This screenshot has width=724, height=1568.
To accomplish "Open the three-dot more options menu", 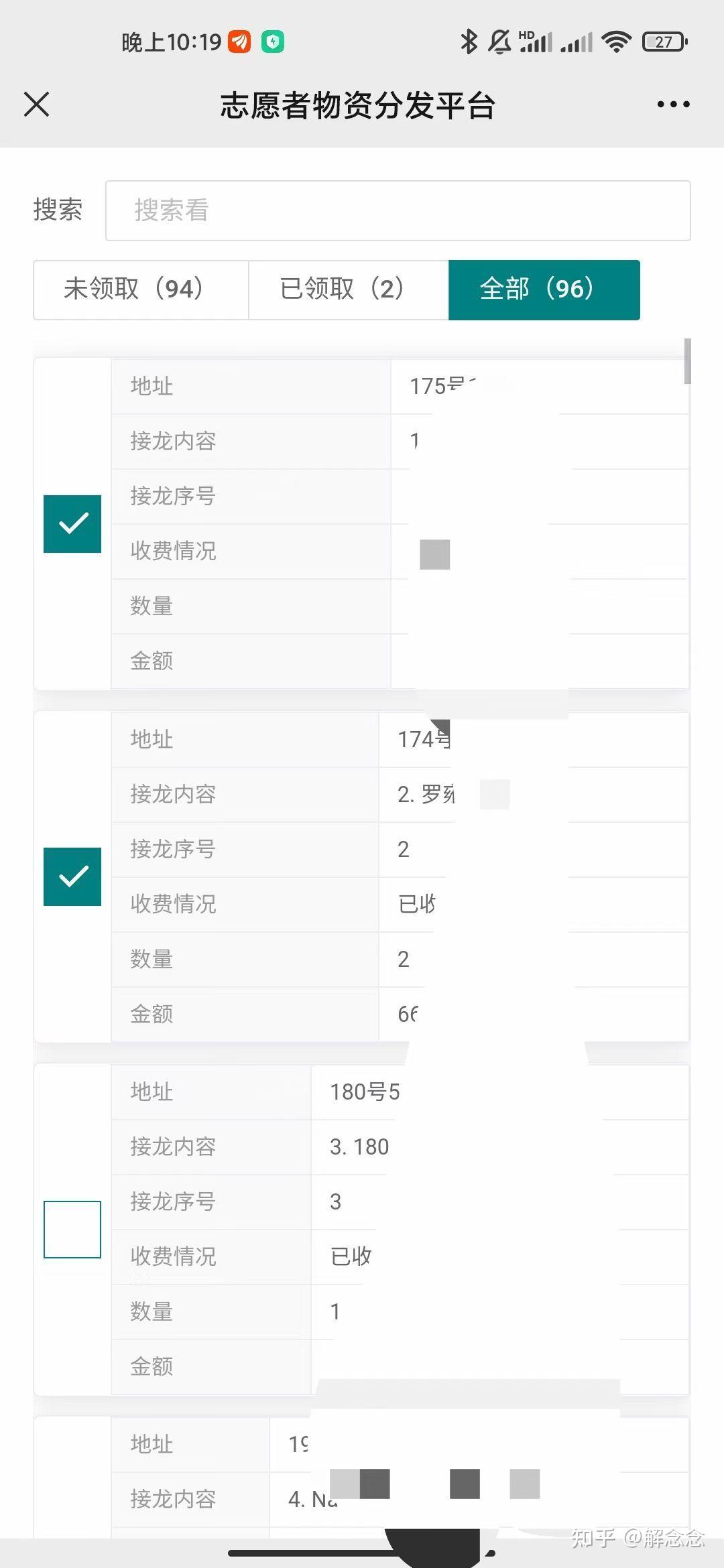I will coord(673,105).
